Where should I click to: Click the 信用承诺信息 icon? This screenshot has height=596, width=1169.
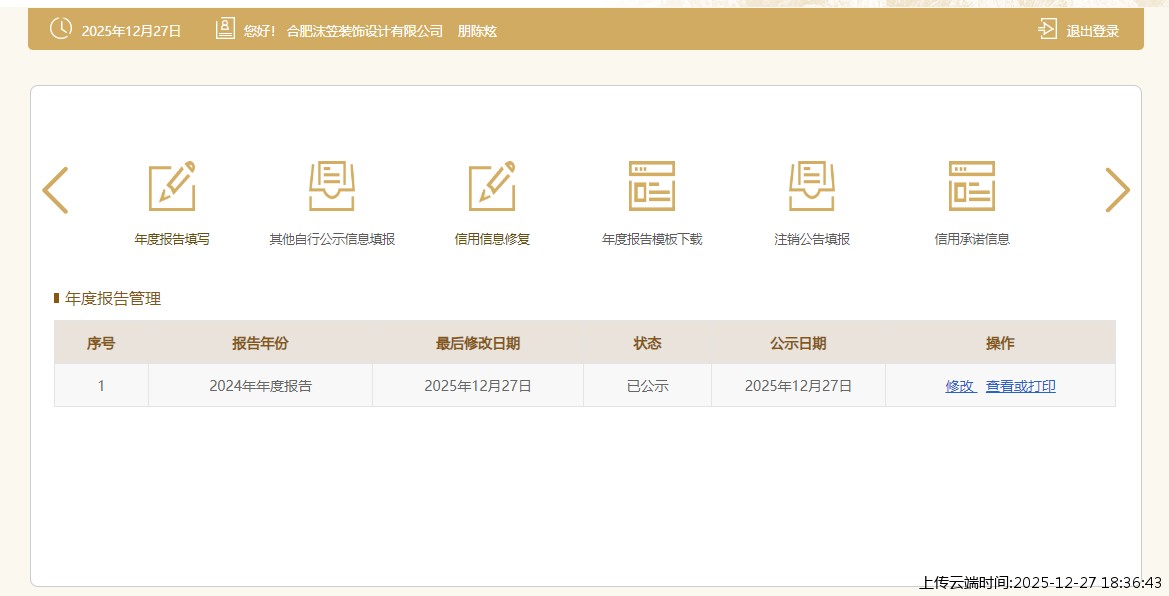(972, 186)
